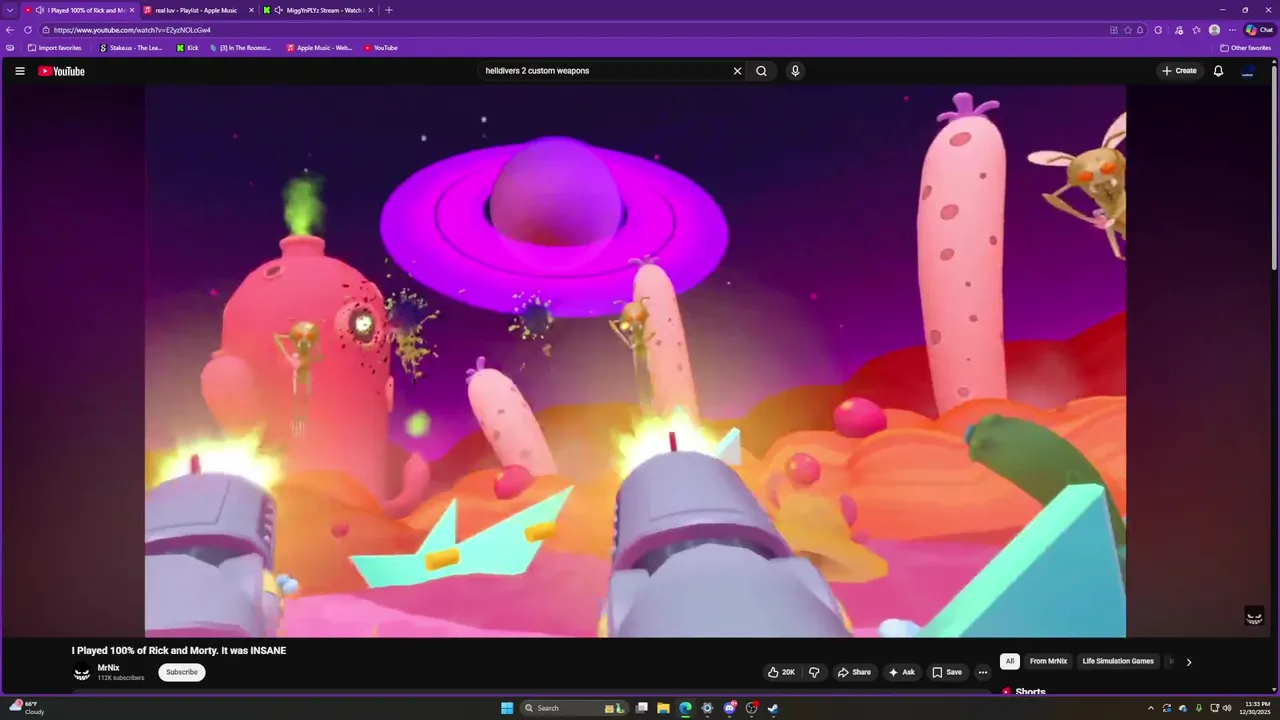
Task: Open the browser extensions icon
Action: (x=1159, y=30)
